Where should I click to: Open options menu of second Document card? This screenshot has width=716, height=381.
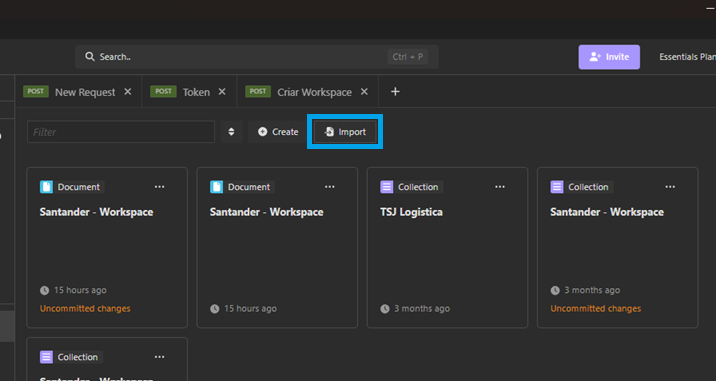click(330, 187)
